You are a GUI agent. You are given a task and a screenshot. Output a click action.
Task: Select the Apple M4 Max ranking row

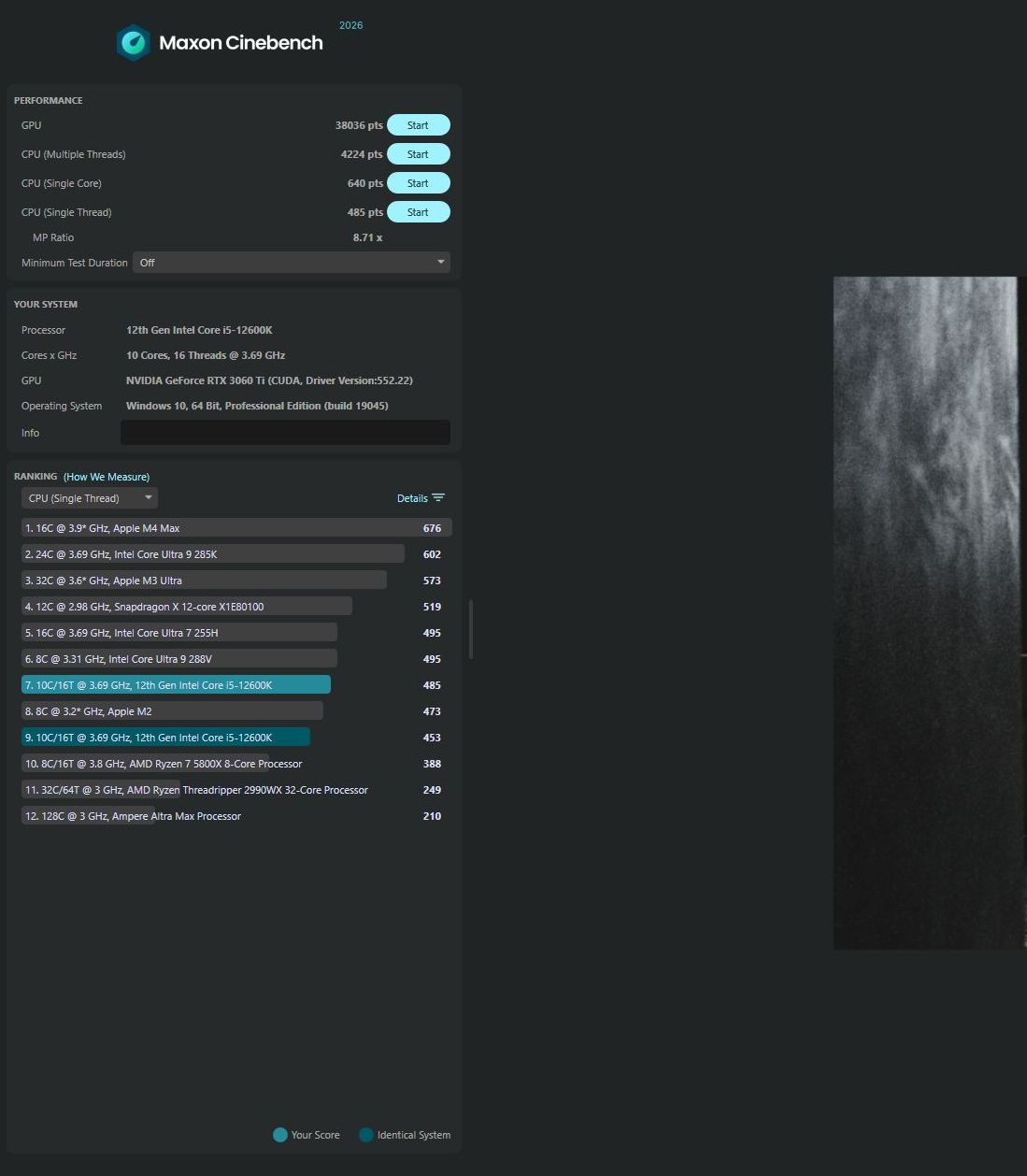pos(236,528)
